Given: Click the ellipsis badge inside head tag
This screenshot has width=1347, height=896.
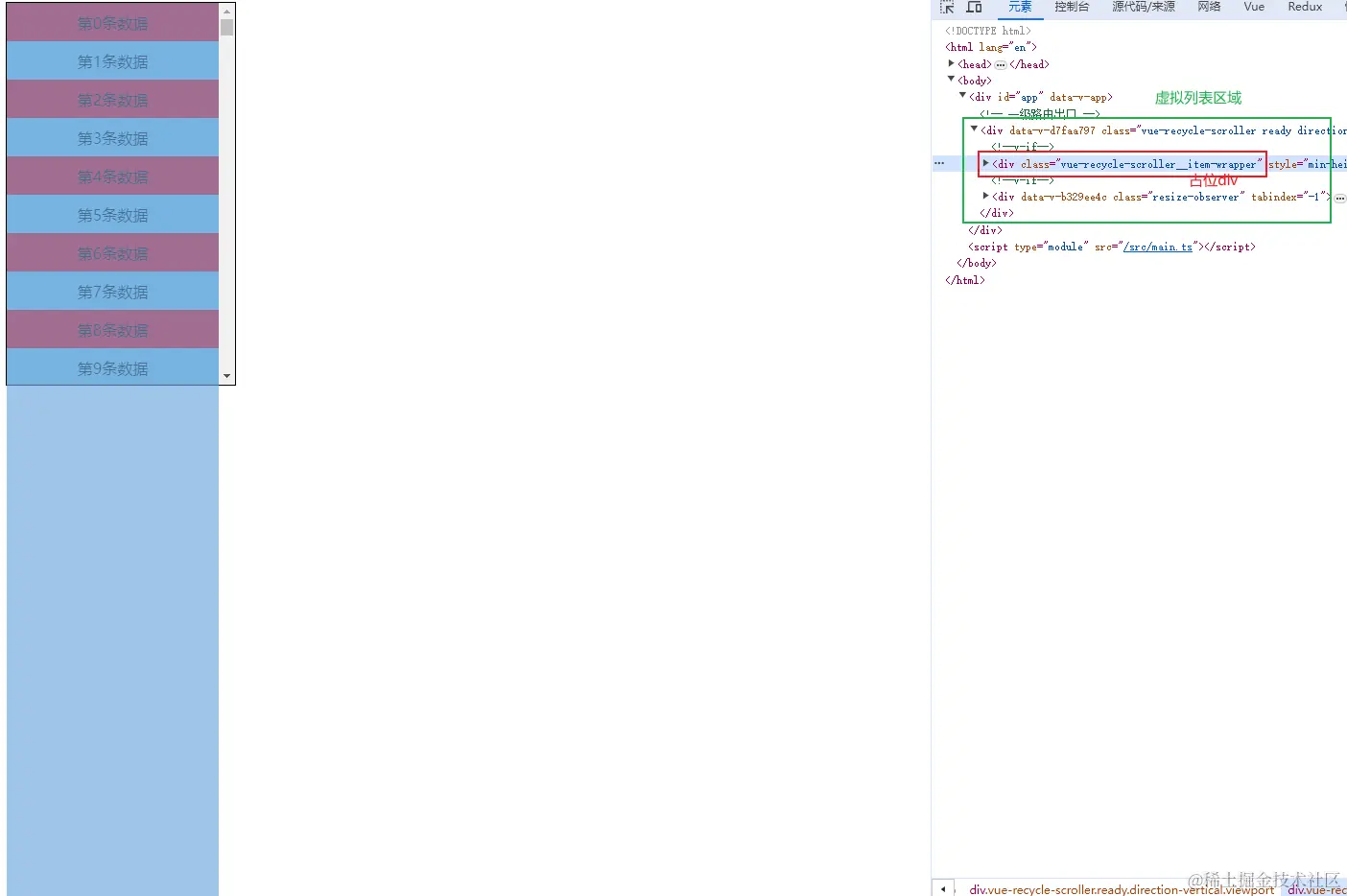Looking at the screenshot, I should pyautogui.click(x=1001, y=64).
